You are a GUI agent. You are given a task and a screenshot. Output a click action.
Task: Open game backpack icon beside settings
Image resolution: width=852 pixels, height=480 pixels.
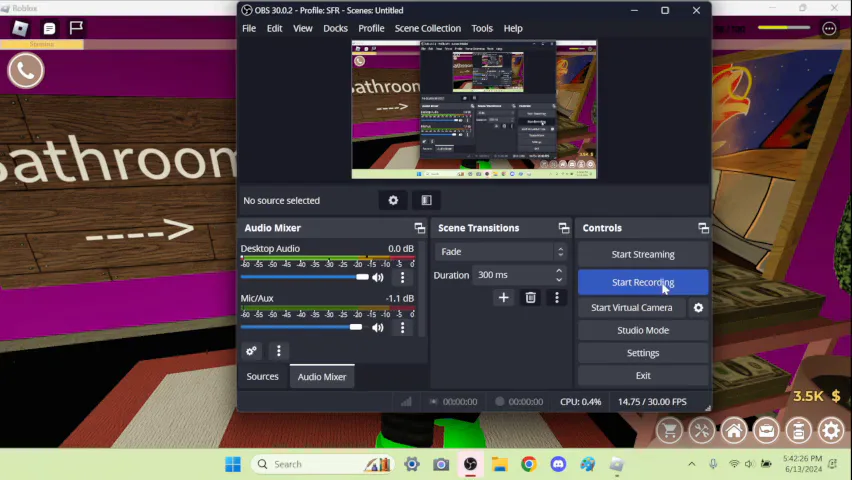click(798, 431)
